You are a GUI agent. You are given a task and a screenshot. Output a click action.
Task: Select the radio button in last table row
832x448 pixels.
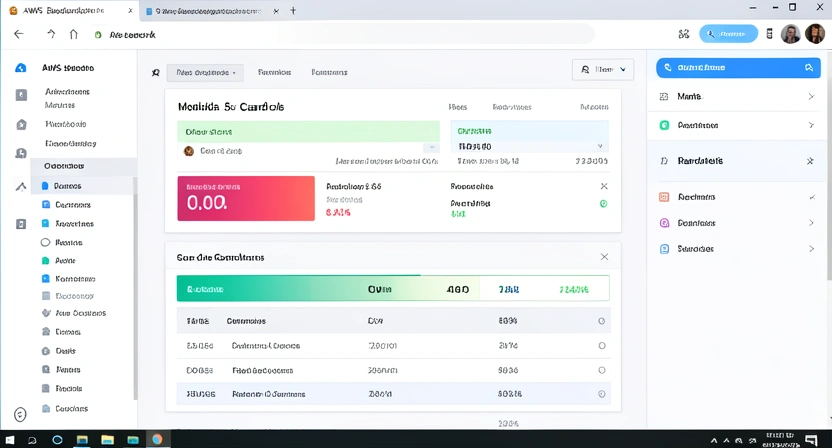pos(601,394)
